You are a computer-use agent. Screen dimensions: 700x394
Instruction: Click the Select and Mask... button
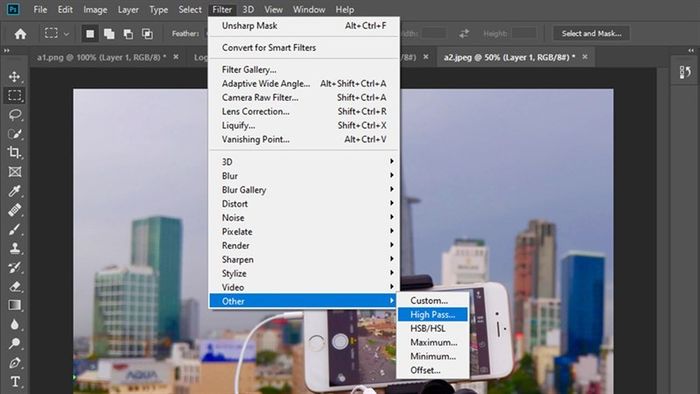click(x=591, y=33)
